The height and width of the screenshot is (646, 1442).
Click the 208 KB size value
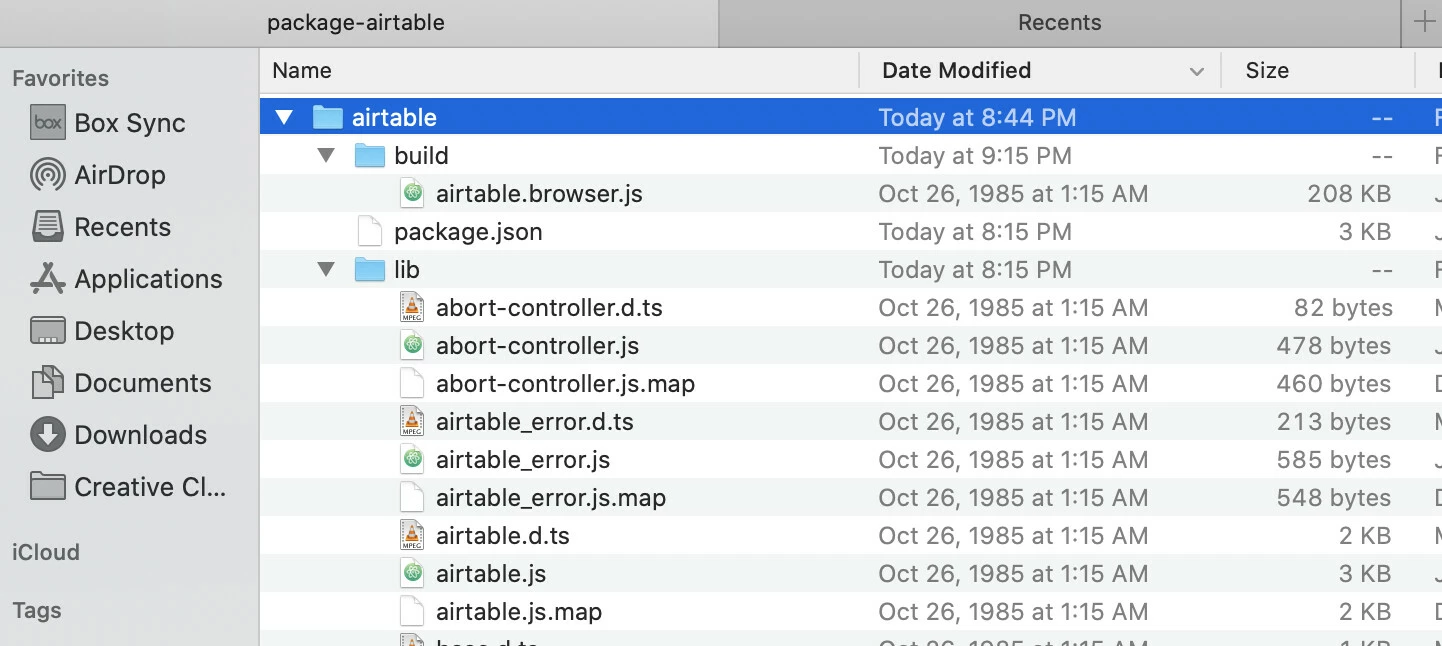pos(1349,194)
